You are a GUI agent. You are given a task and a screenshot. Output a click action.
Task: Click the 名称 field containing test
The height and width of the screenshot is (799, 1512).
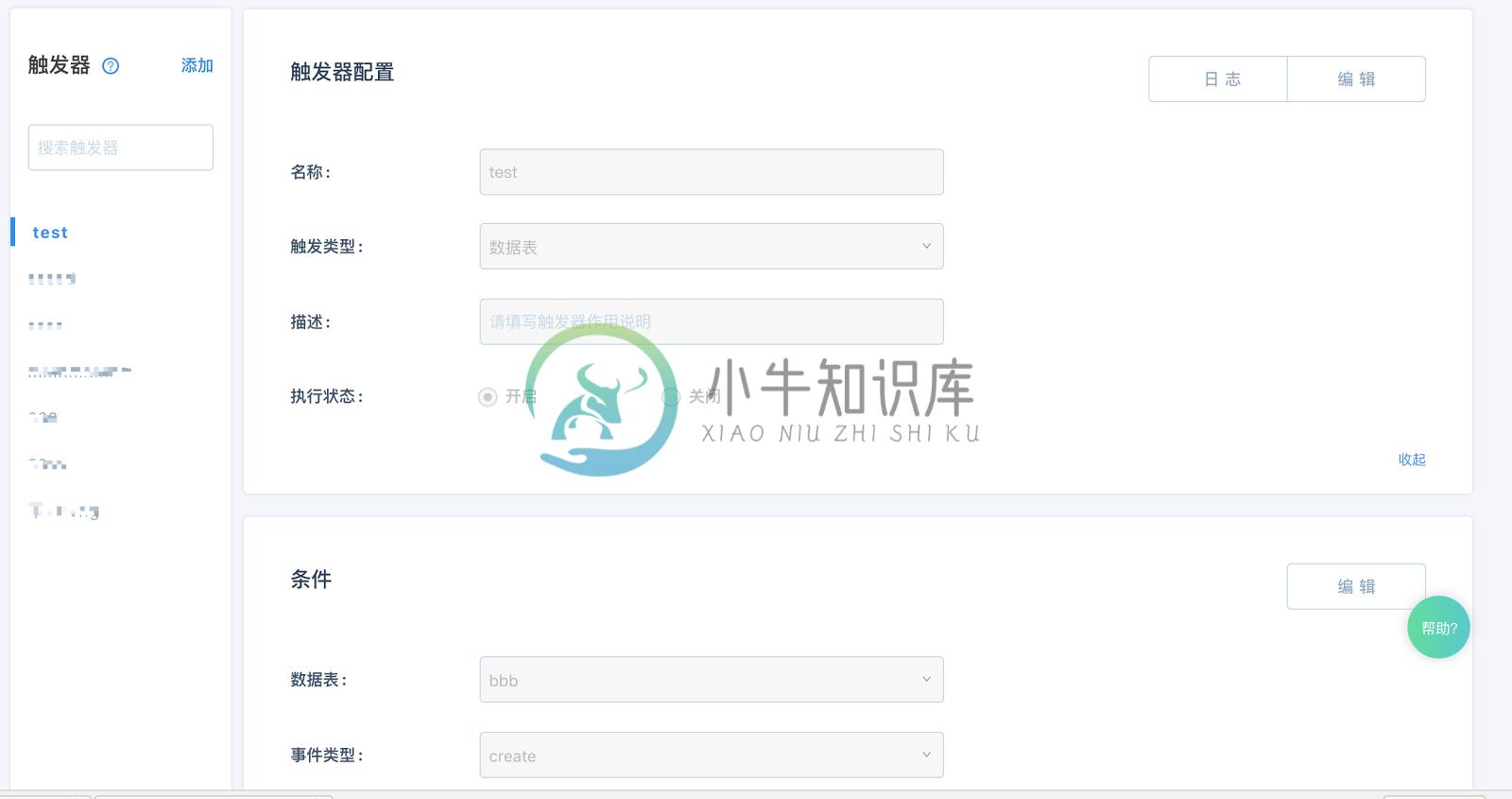point(712,172)
